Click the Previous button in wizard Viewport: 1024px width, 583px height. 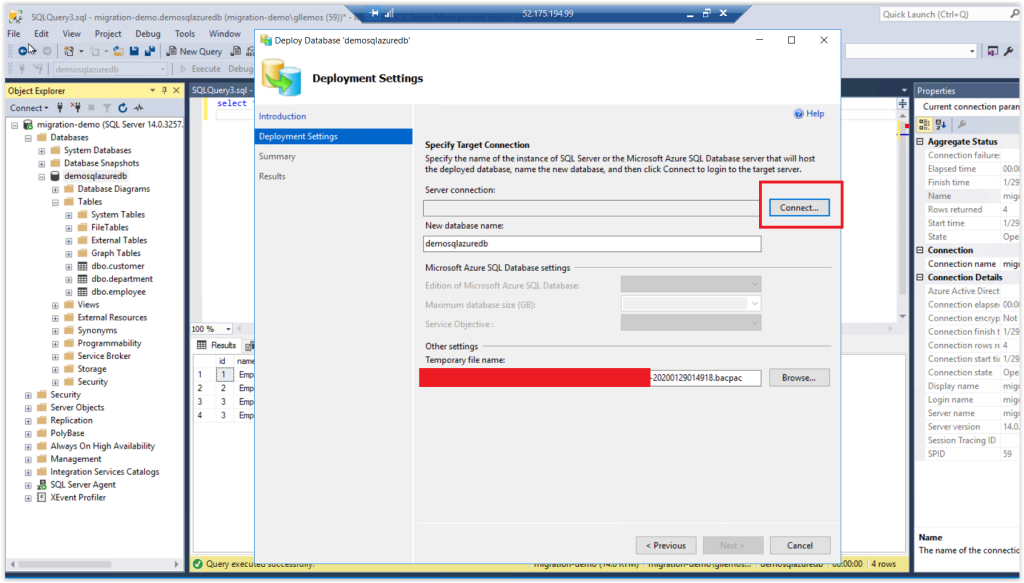[x=666, y=546]
